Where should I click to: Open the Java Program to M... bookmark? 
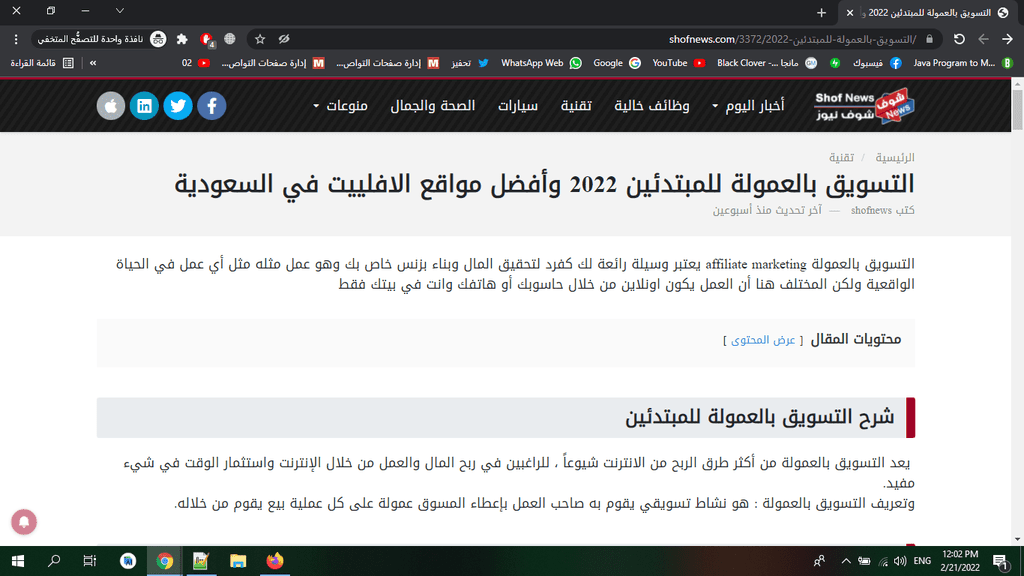pos(963,63)
